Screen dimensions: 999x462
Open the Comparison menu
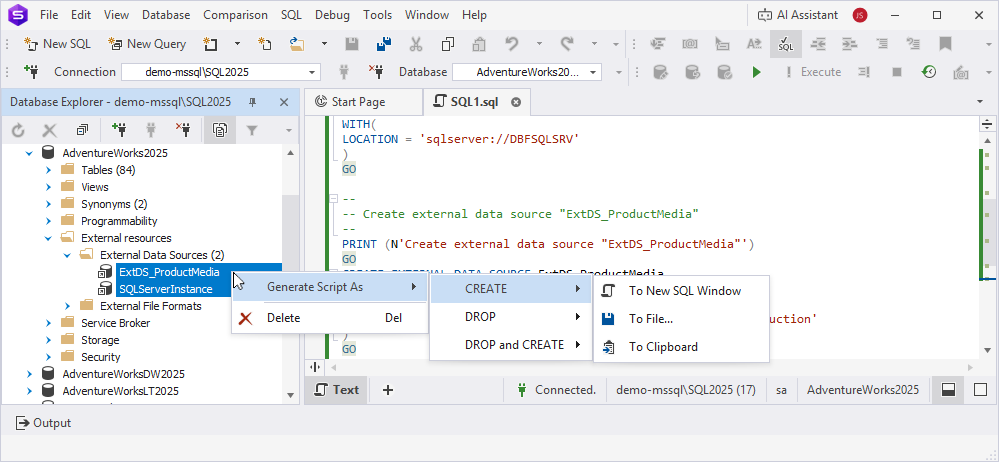pyautogui.click(x=235, y=15)
